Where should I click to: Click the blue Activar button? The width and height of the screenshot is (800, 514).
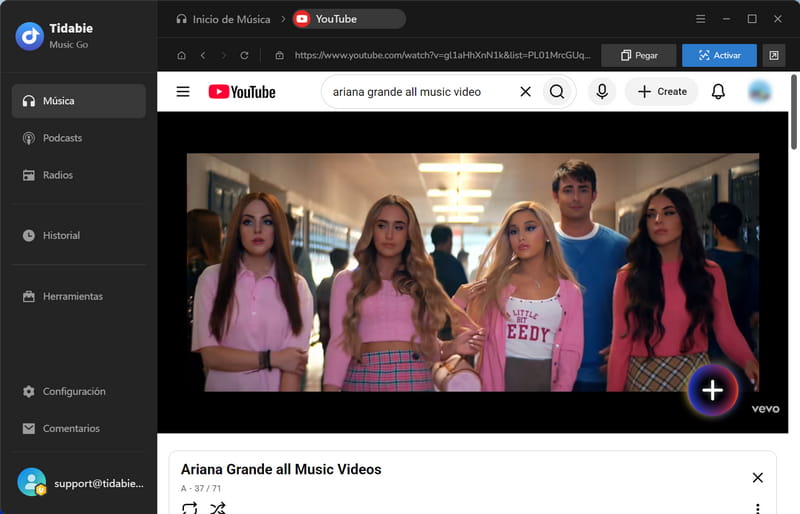click(x=719, y=55)
